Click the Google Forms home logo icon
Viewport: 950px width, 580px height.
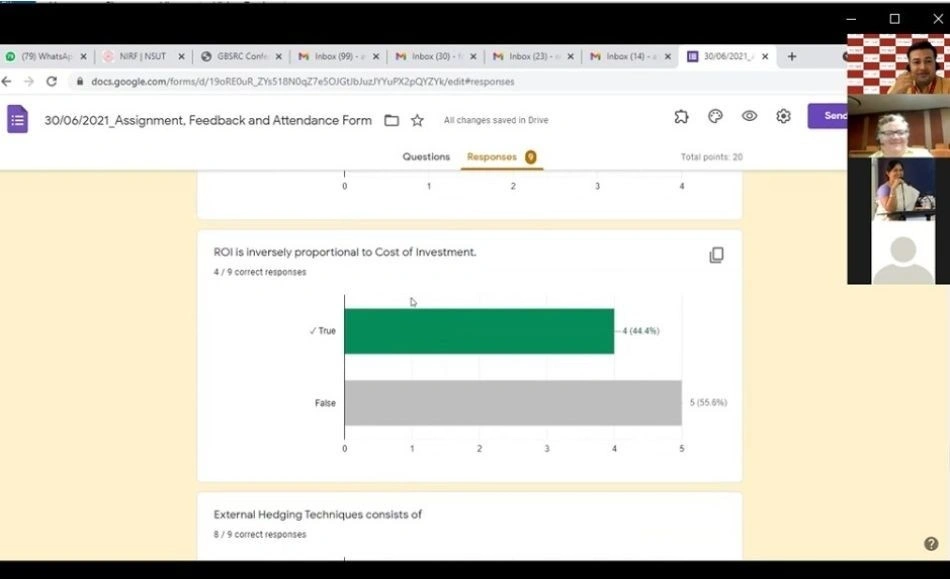(x=17, y=119)
